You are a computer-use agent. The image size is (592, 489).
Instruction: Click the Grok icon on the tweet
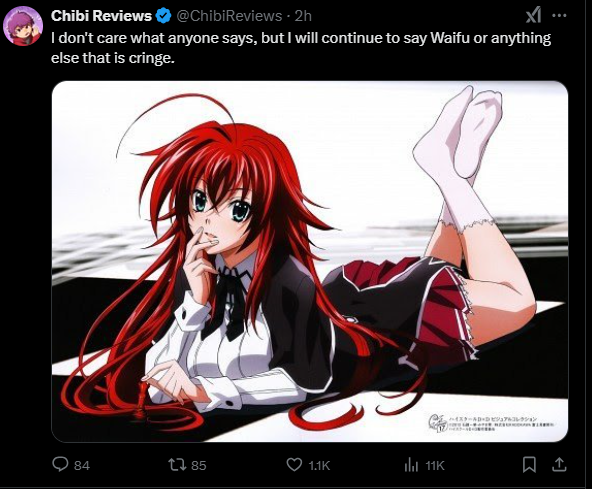(x=533, y=16)
